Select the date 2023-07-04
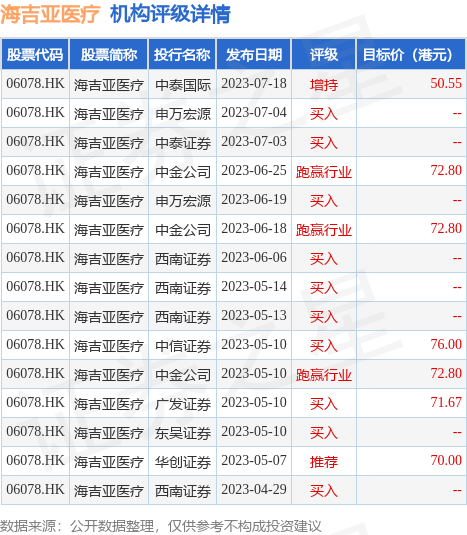Viewport: 467px width, 535px height. tap(254, 113)
